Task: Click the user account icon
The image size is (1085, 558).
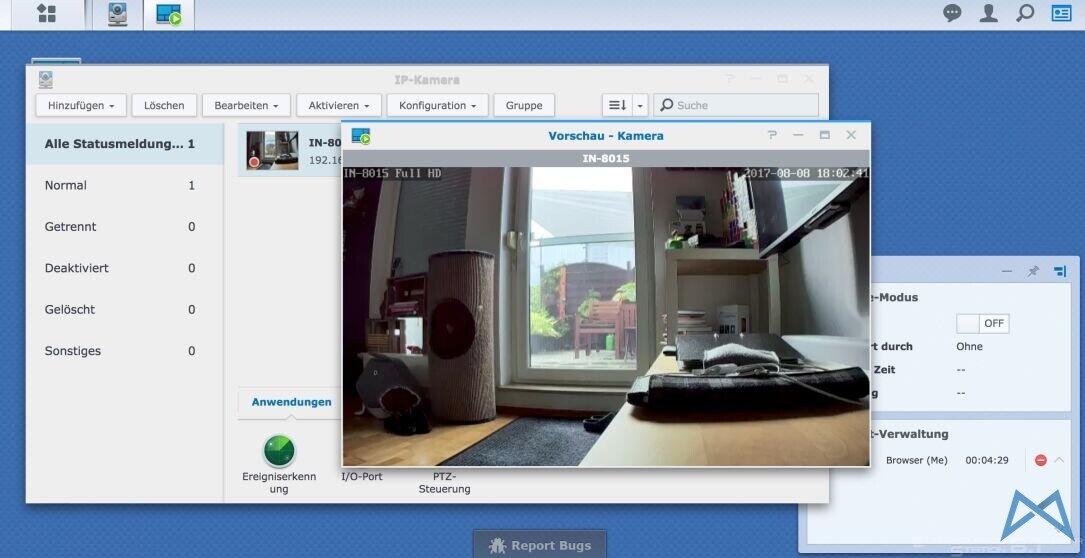Action: 988,13
